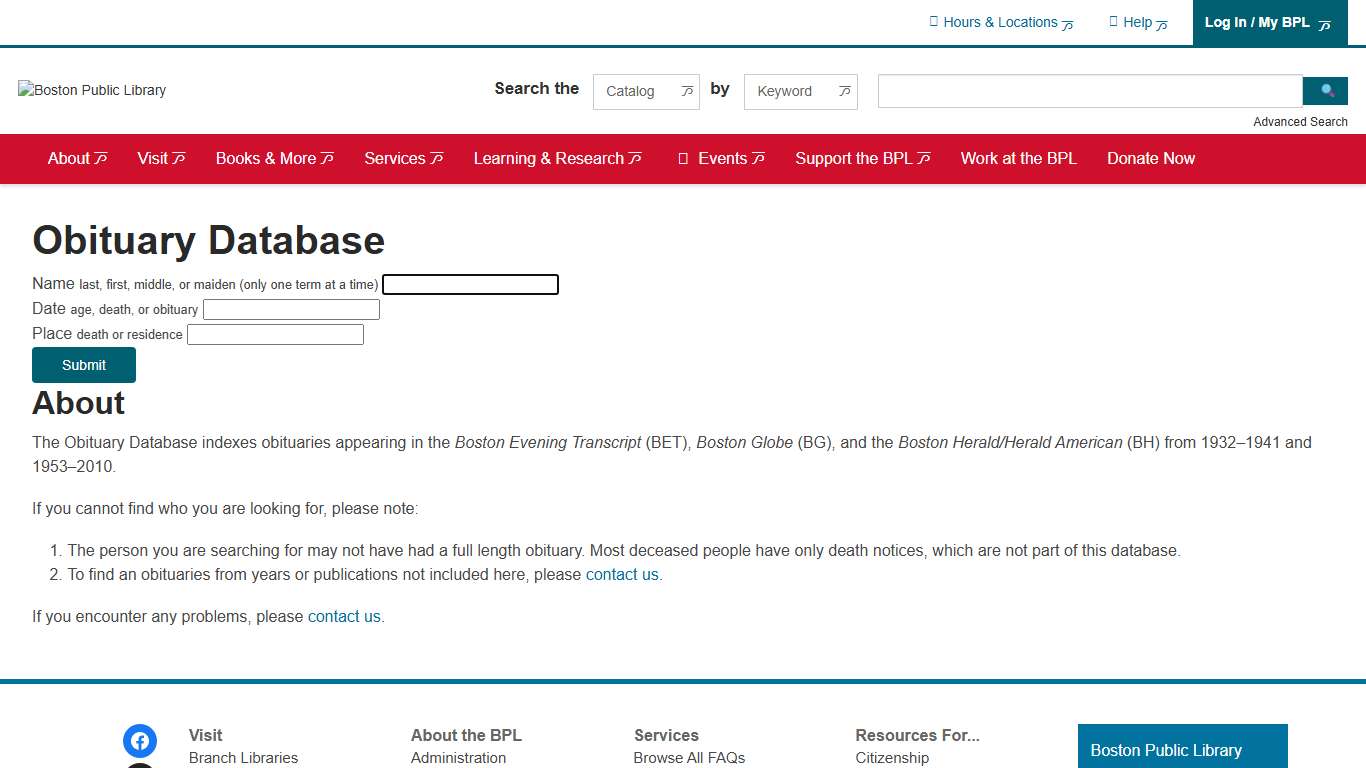The height and width of the screenshot is (768, 1366).
Task: Follow the contact us link about obituaries
Action: coord(622,574)
